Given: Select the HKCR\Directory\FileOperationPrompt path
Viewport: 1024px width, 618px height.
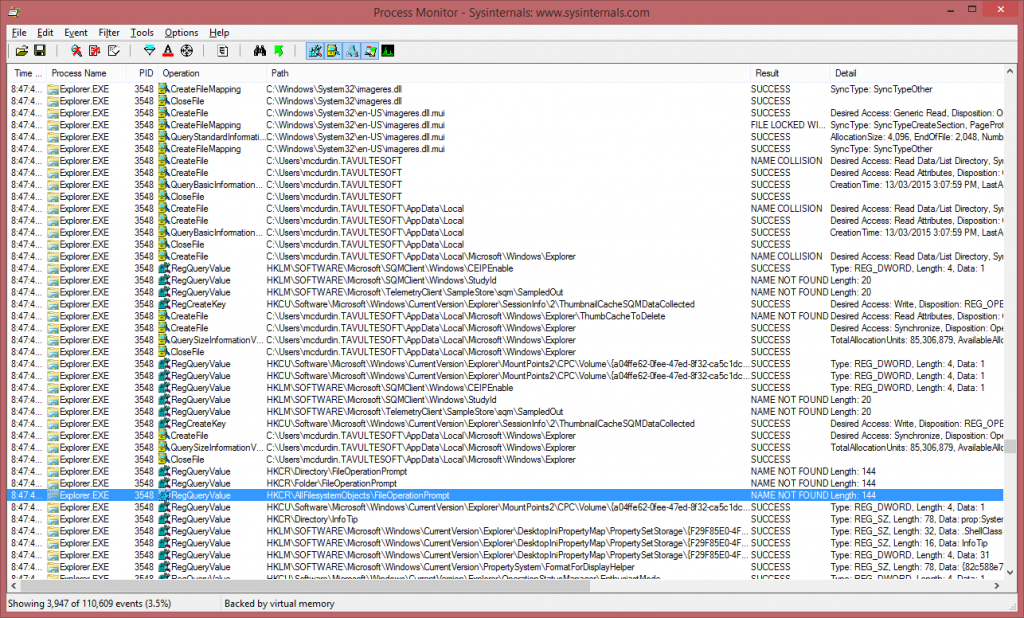Looking at the screenshot, I should 336,472.
